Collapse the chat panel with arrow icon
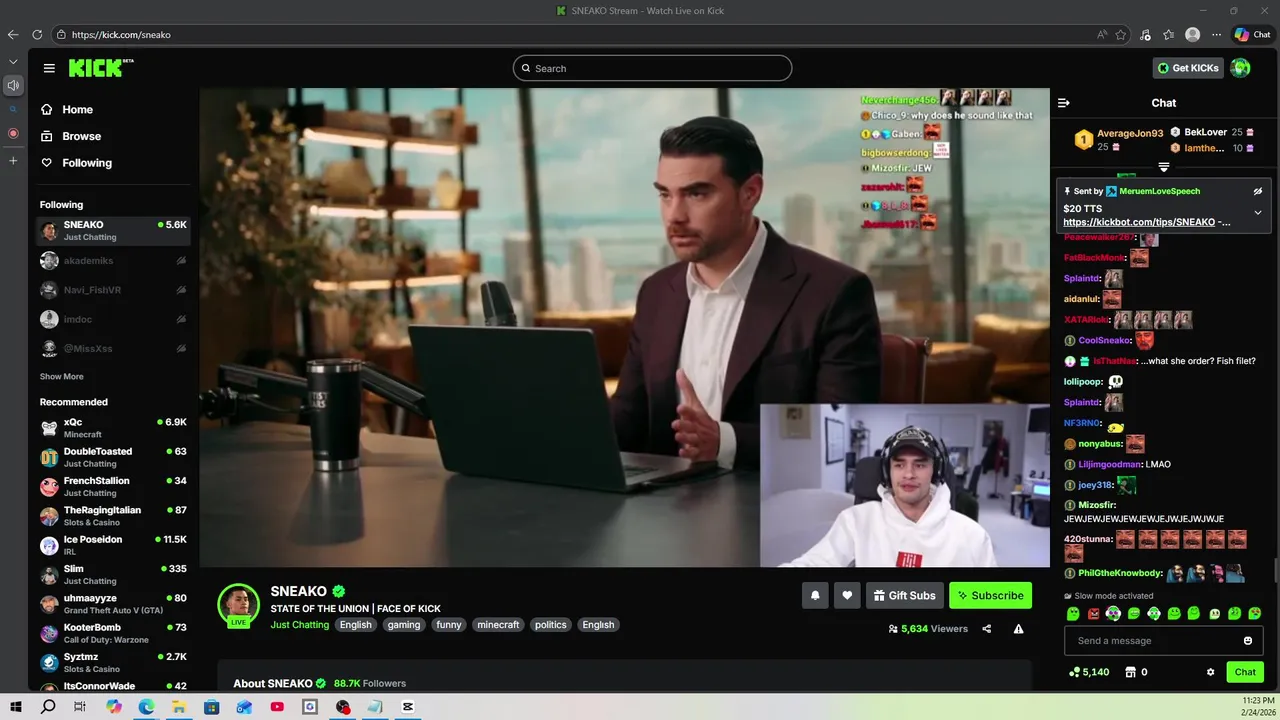 coord(1064,103)
